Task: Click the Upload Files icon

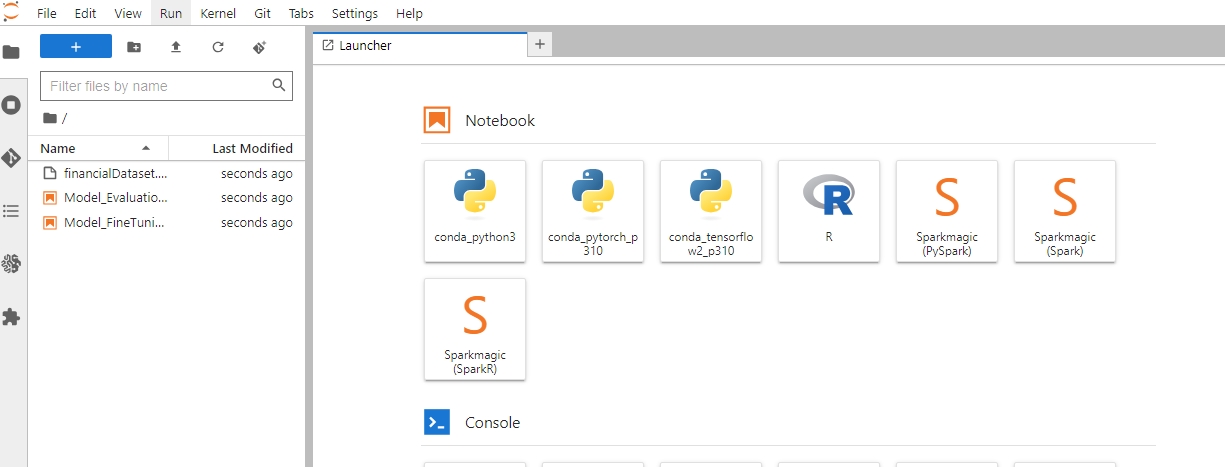Action: 176,47
